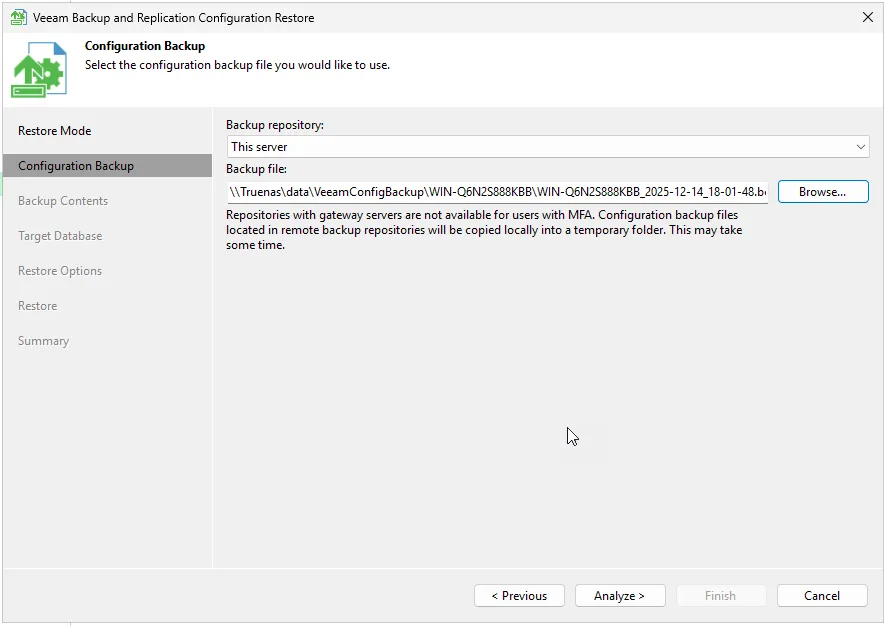Select the Restore step in sidebar

[38, 306]
